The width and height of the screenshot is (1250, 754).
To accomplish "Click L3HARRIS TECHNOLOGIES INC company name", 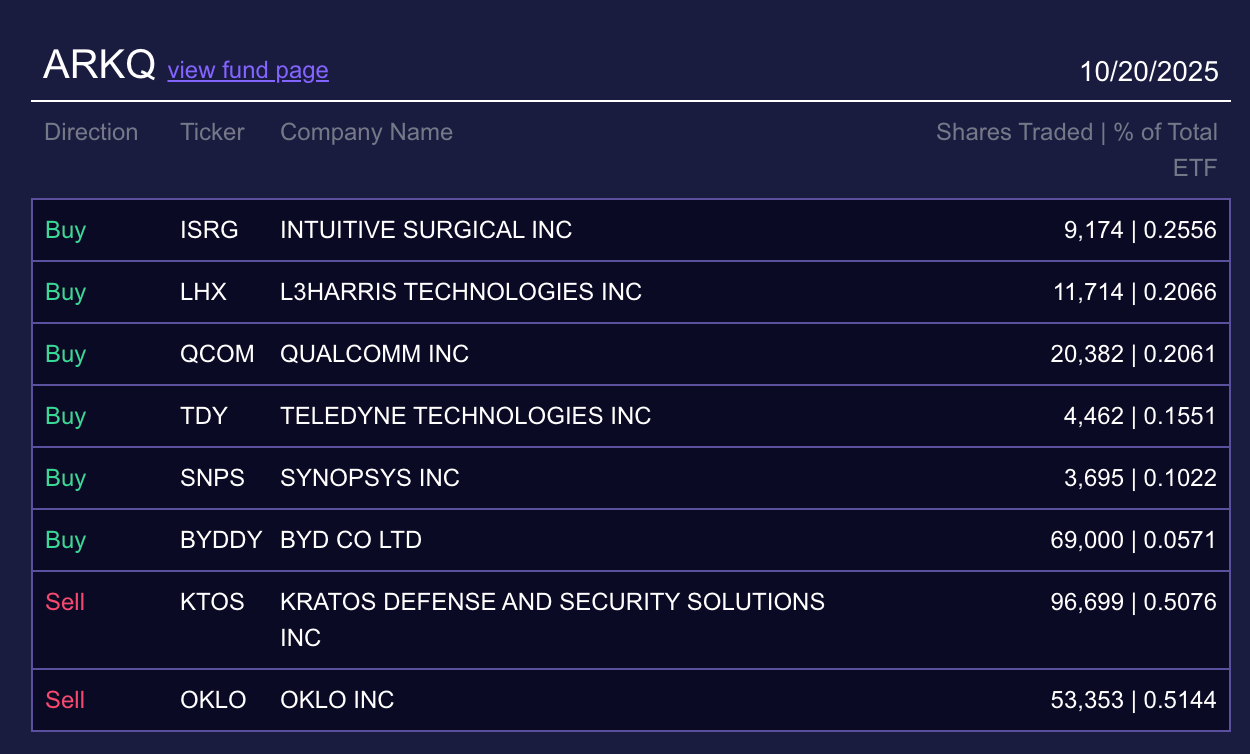I will (461, 292).
